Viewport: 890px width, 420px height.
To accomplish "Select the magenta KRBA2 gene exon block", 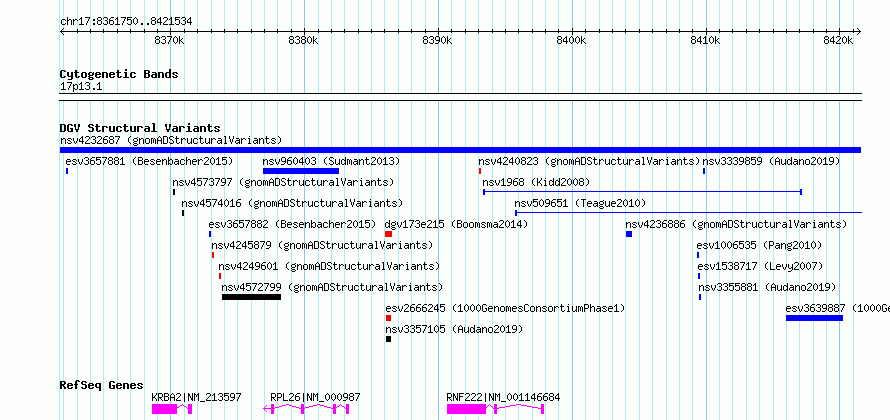I will coord(165,409).
